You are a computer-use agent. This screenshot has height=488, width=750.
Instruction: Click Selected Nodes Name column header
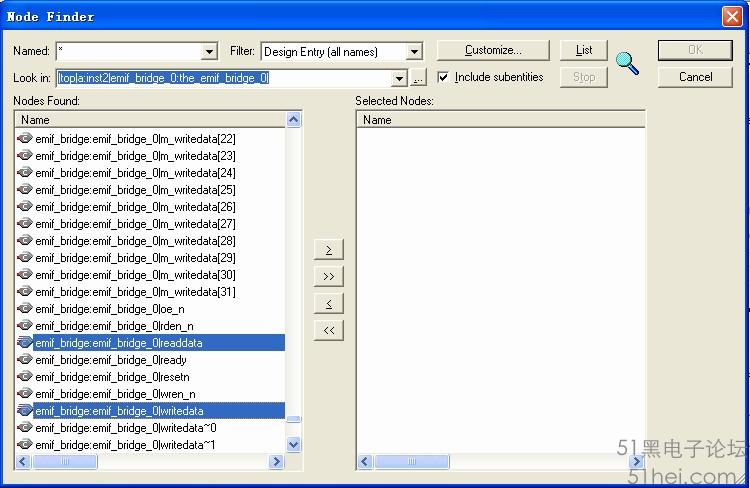[500, 120]
